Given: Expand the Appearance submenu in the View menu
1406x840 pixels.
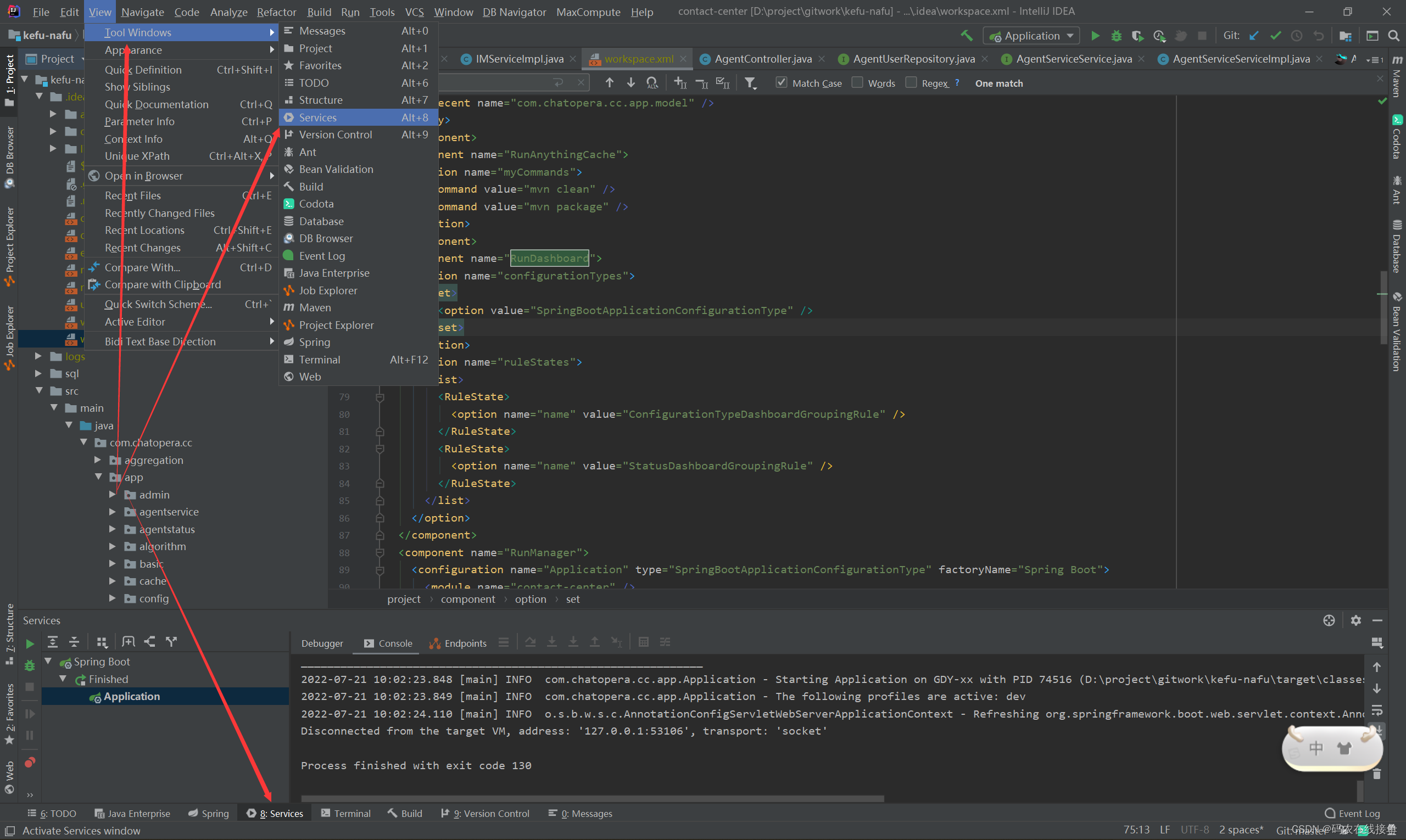Looking at the screenshot, I should point(181,50).
